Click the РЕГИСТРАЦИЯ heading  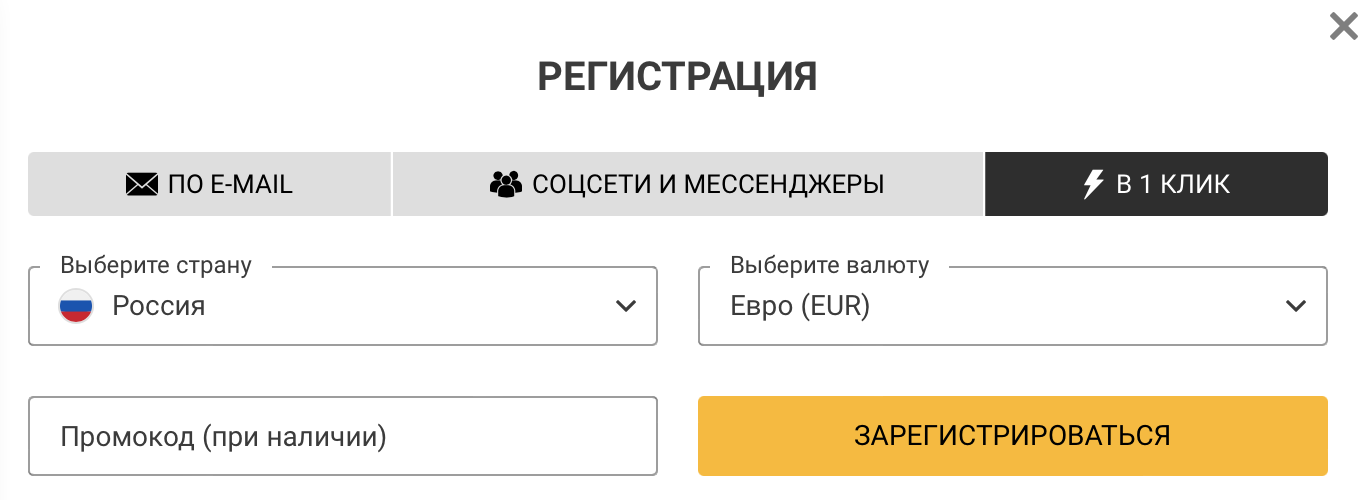pos(677,77)
